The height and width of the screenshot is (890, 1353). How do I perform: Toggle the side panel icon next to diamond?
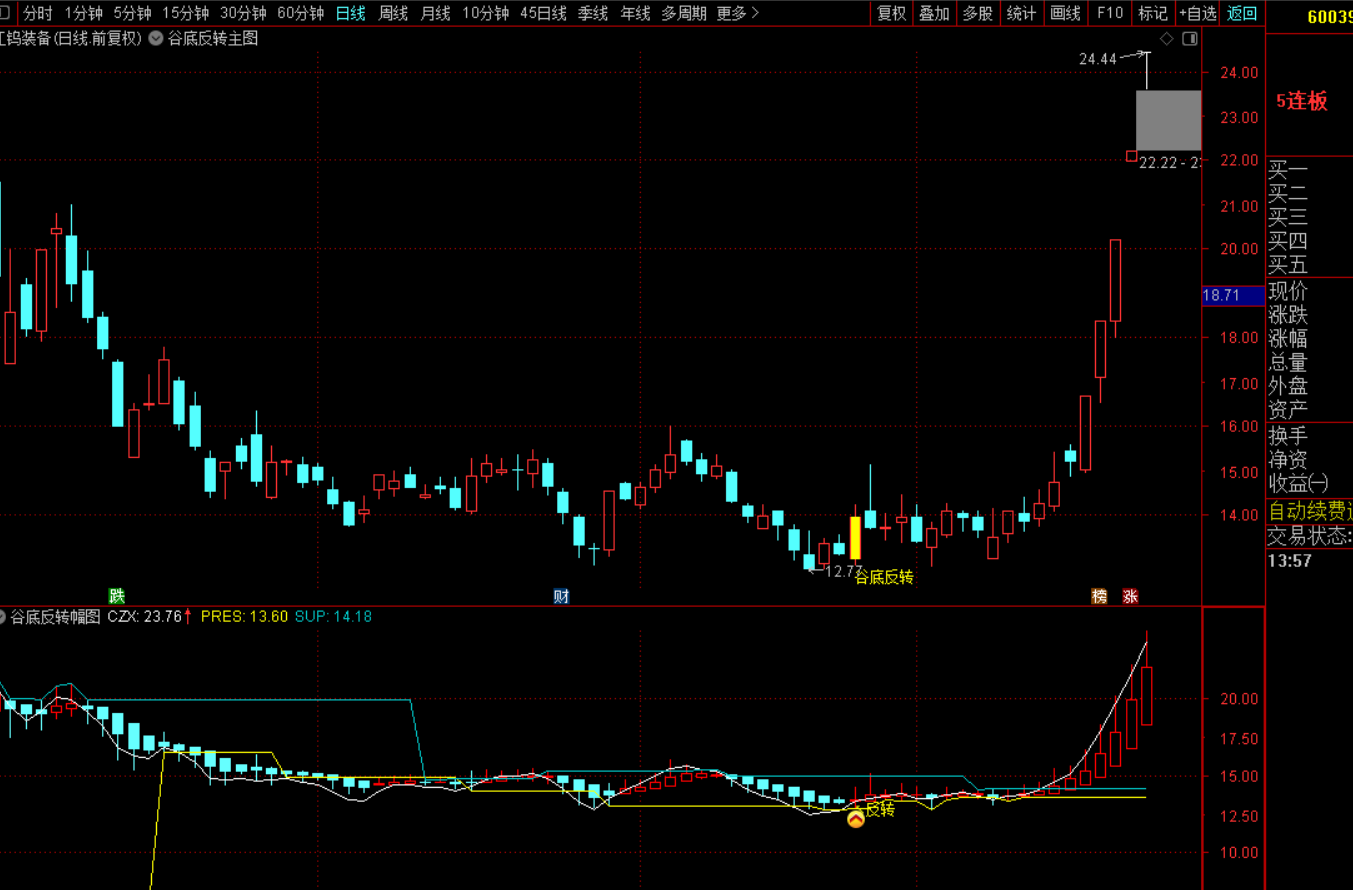(1189, 38)
